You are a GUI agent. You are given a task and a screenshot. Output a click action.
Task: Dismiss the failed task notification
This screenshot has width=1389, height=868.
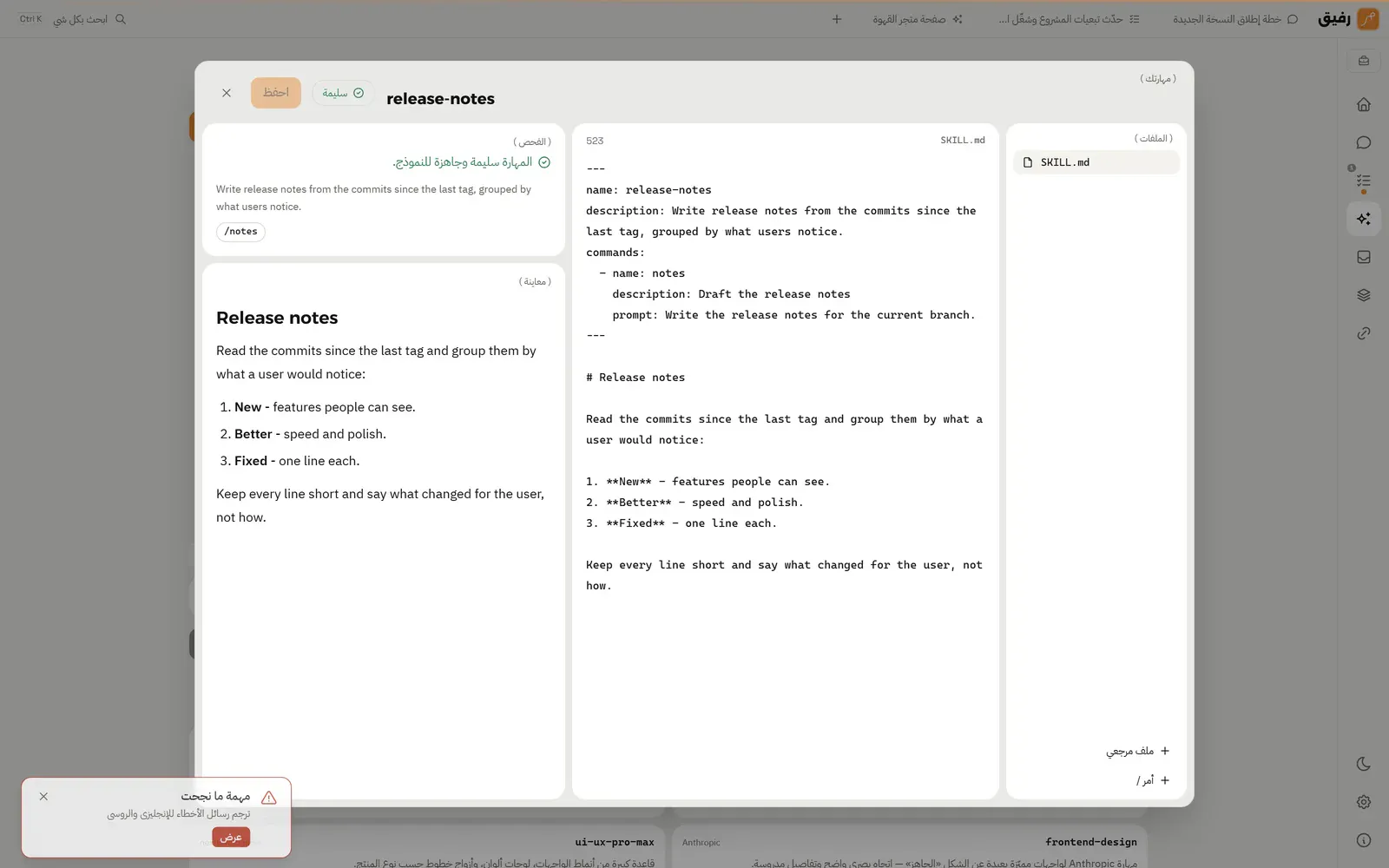[43, 797]
